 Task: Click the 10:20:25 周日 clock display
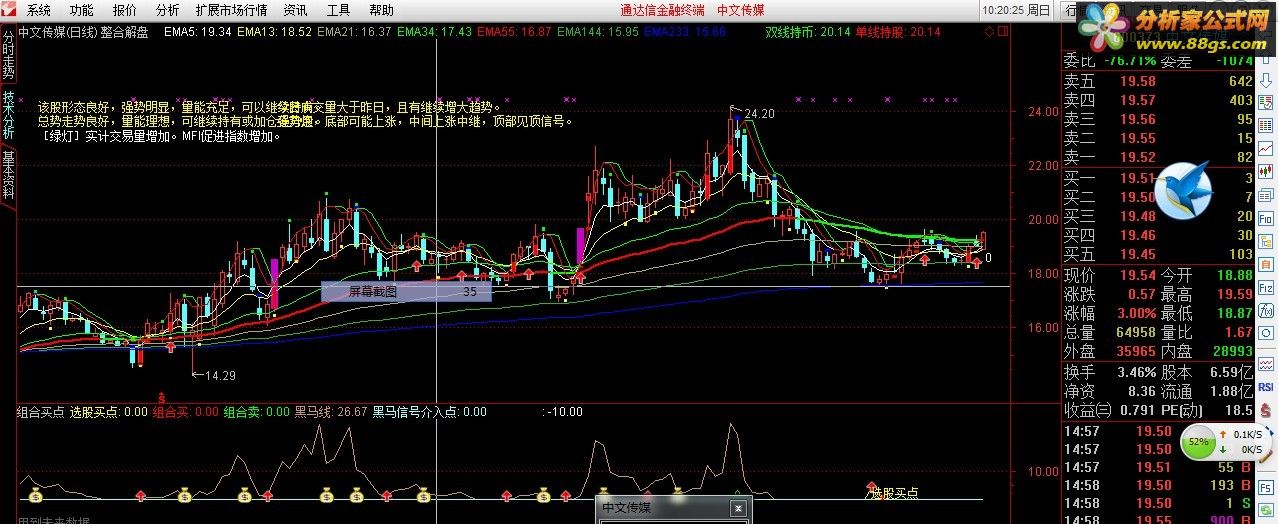tap(1017, 10)
